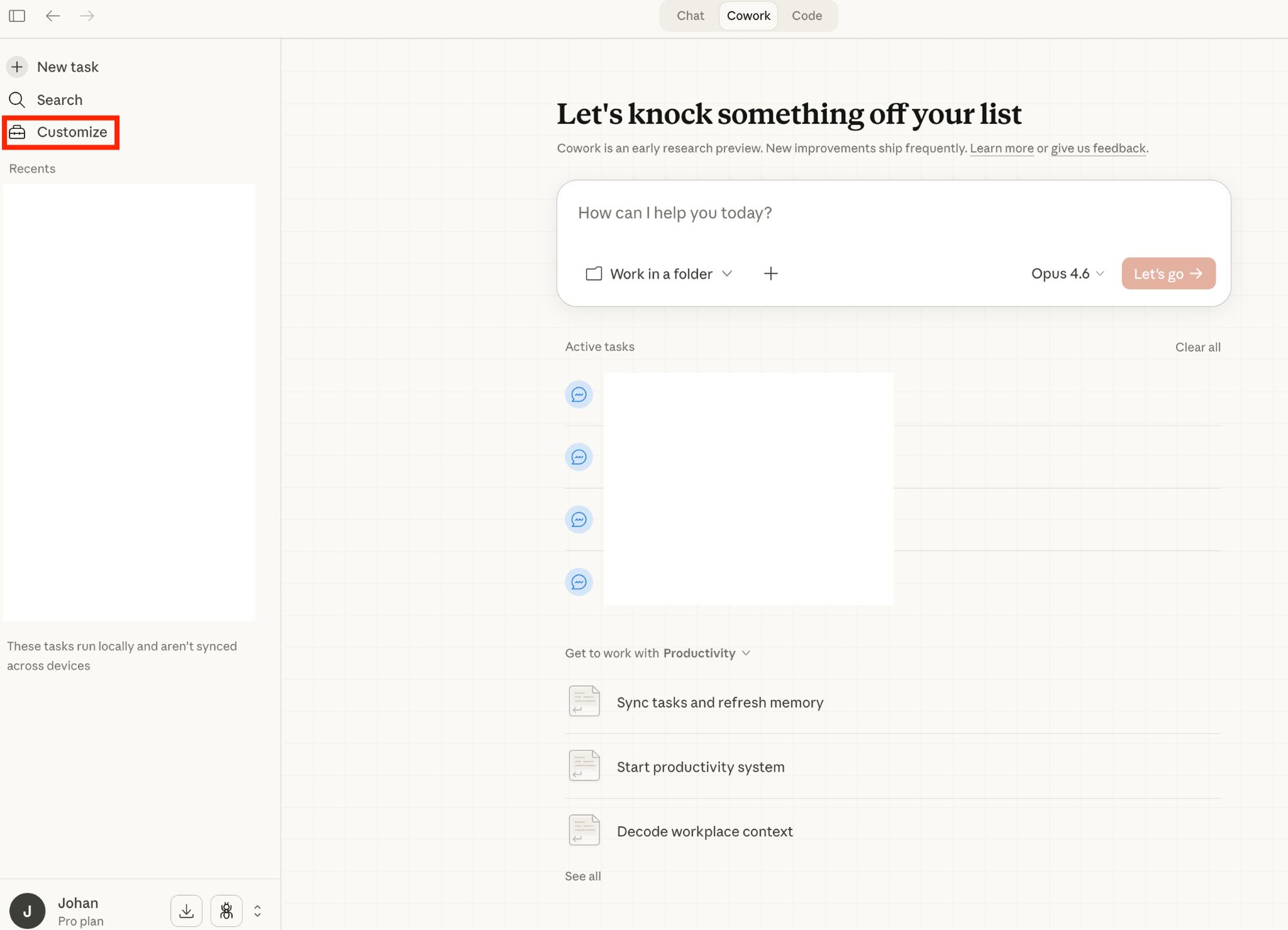Open the first active task chat icon
Screen dimensions: 1288x930
(x=579, y=394)
